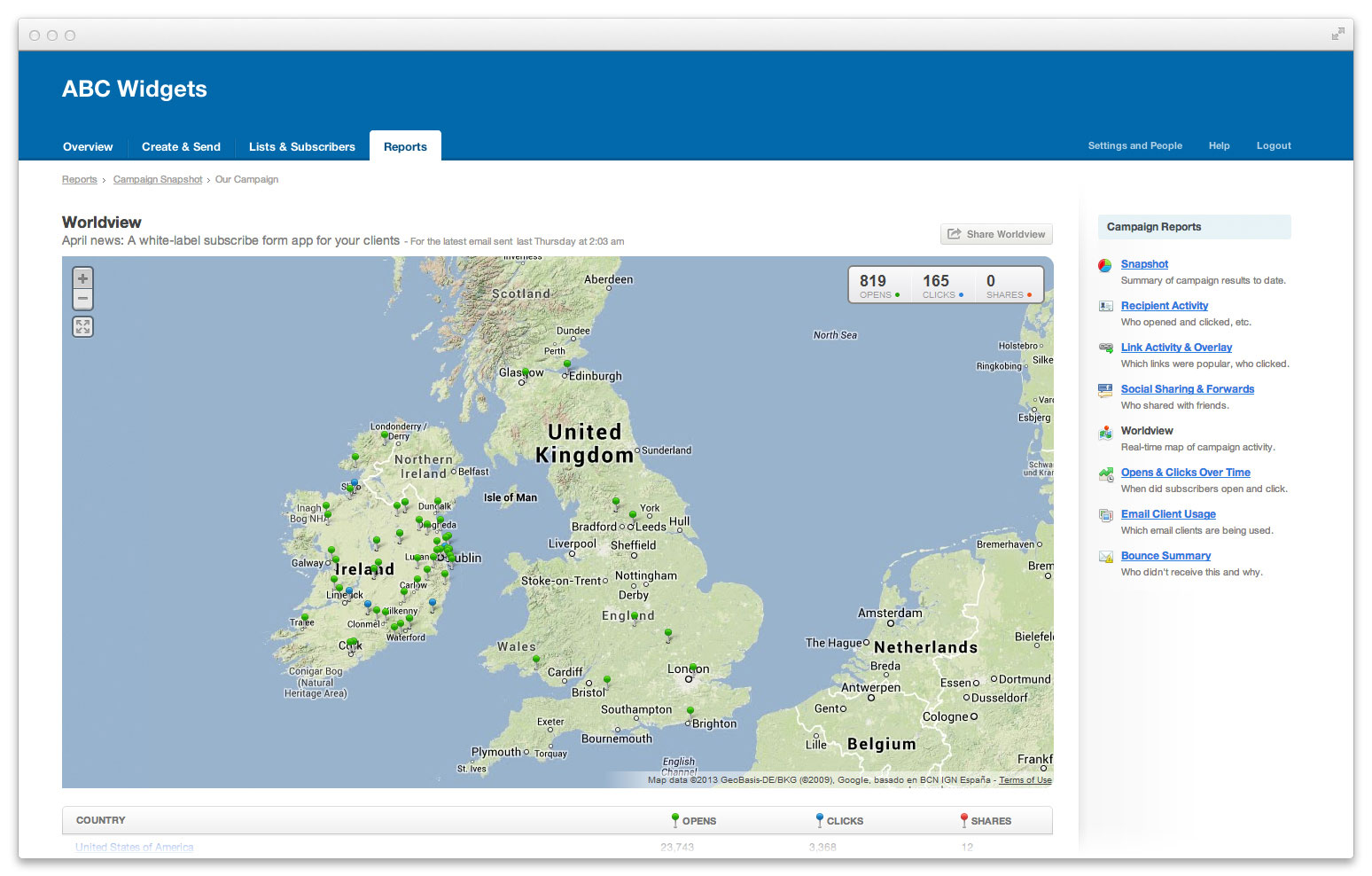Click the 'United Kingdom' map label
This screenshot has height=876, width=1372.
click(x=585, y=443)
